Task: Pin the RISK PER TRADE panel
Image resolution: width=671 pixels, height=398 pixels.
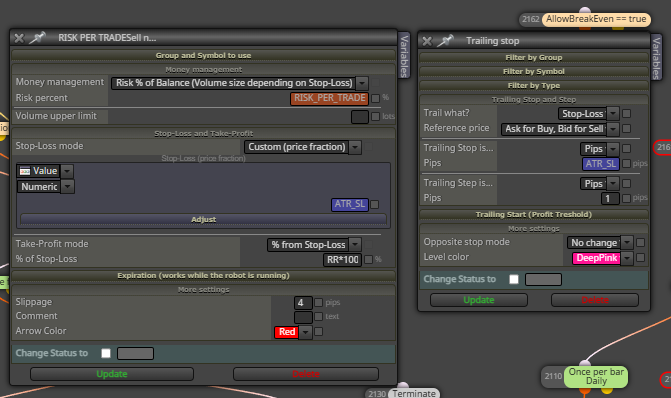Action: click(37, 38)
